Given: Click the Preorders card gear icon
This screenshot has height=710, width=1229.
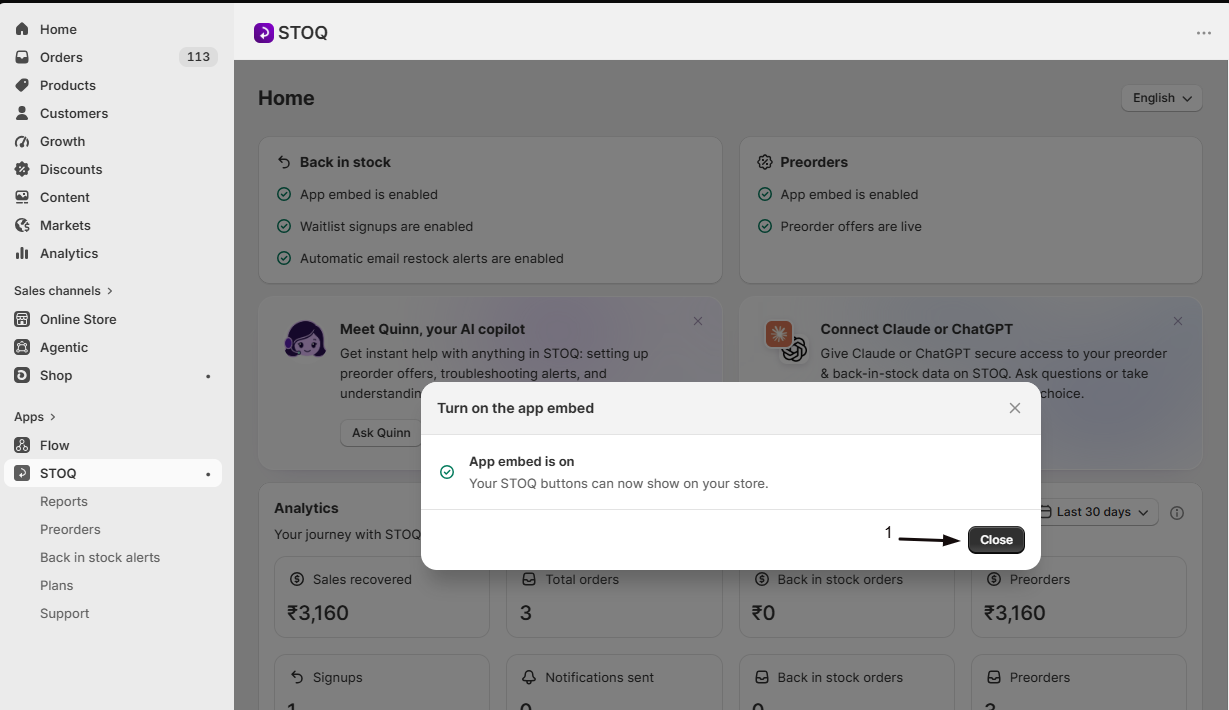Looking at the screenshot, I should tap(765, 162).
